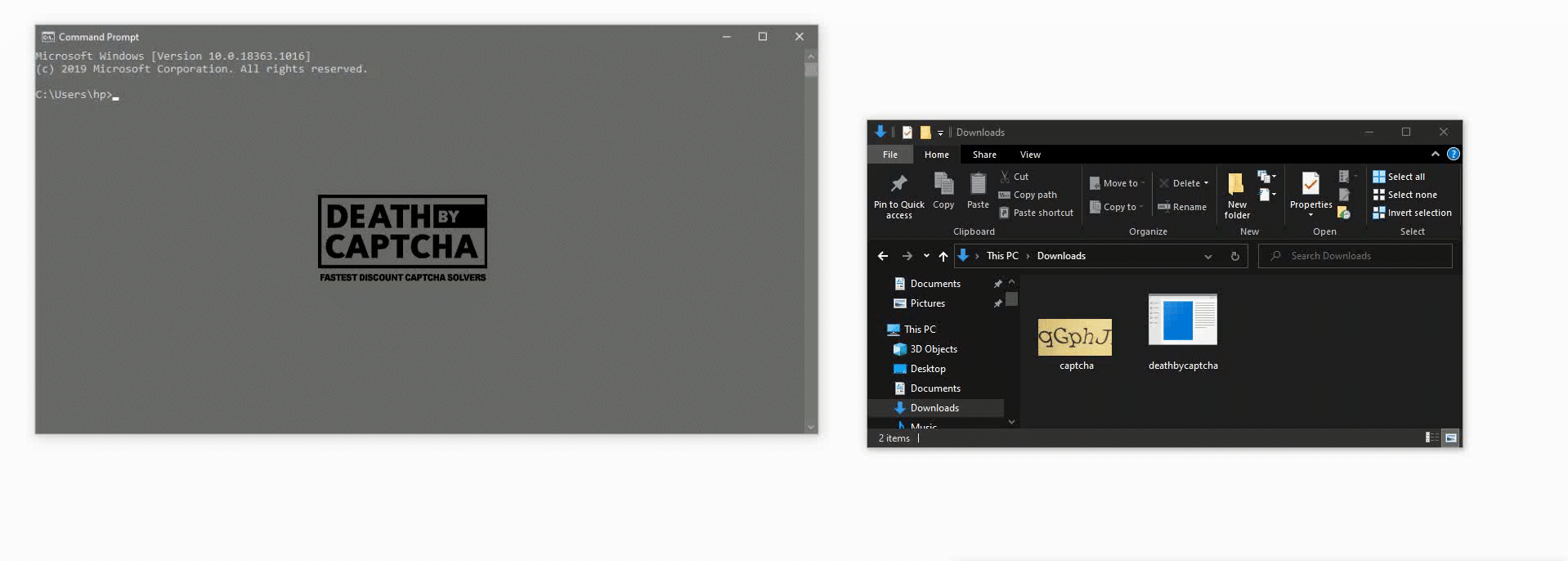Click the blue help question mark icon
Image resolution: width=1568 pixels, height=561 pixels.
[1453, 155]
